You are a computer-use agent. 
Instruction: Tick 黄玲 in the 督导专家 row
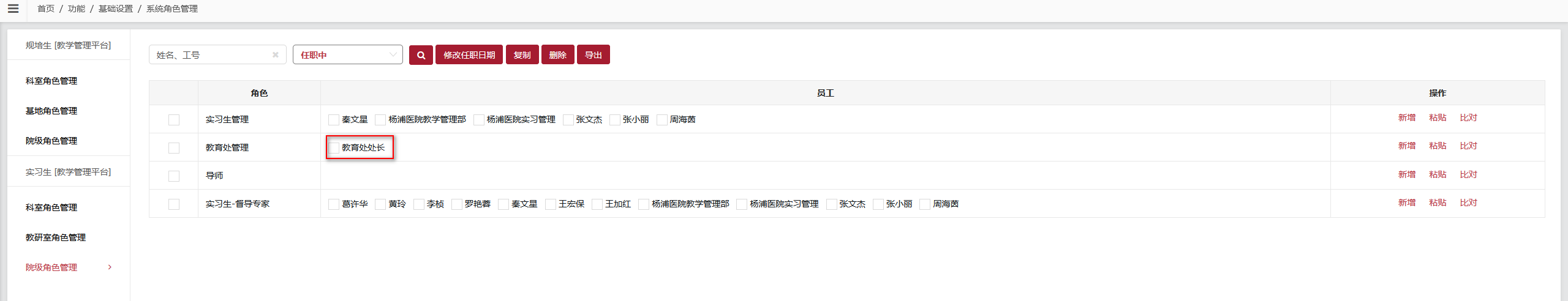(x=380, y=204)
